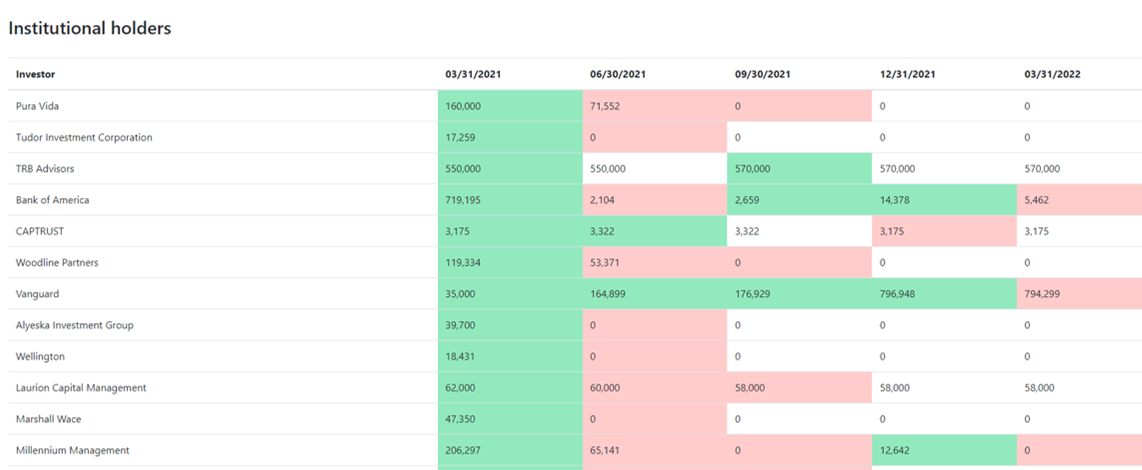Click CAPTRUST's green 3,322 cell
This screenshot has height=470, width=1142.
coord(655,231)
